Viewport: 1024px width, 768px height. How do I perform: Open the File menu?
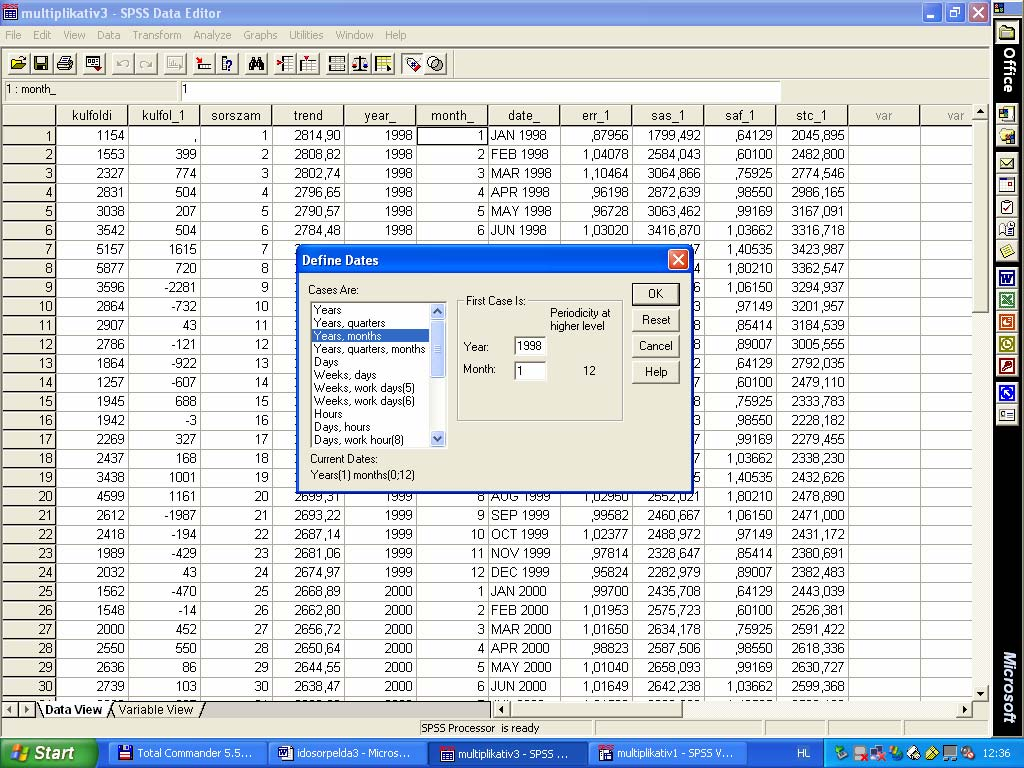tap(13, 35)
